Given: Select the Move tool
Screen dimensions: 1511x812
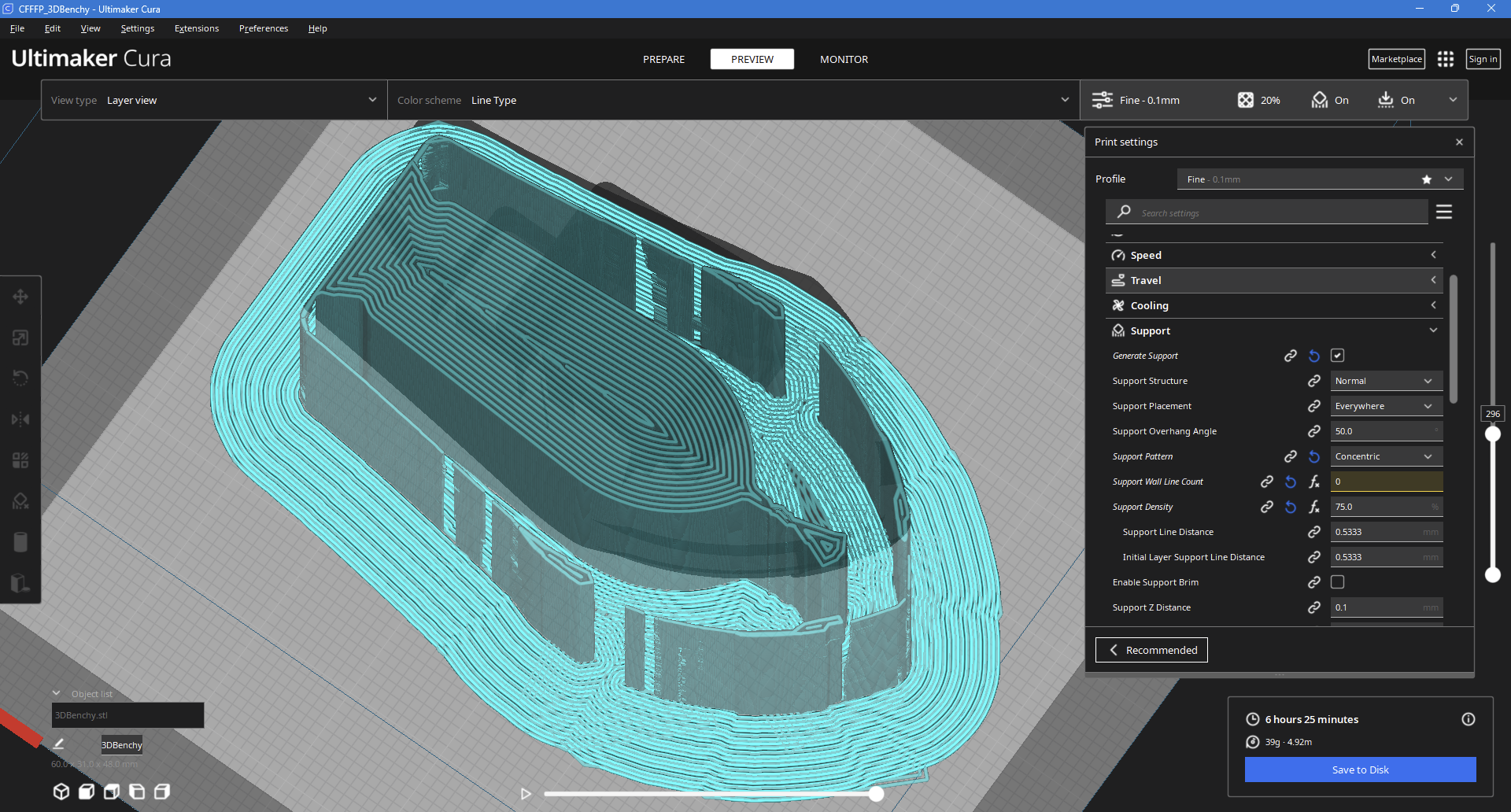Looking at the screenshot, I should click(x=20, y=297).
